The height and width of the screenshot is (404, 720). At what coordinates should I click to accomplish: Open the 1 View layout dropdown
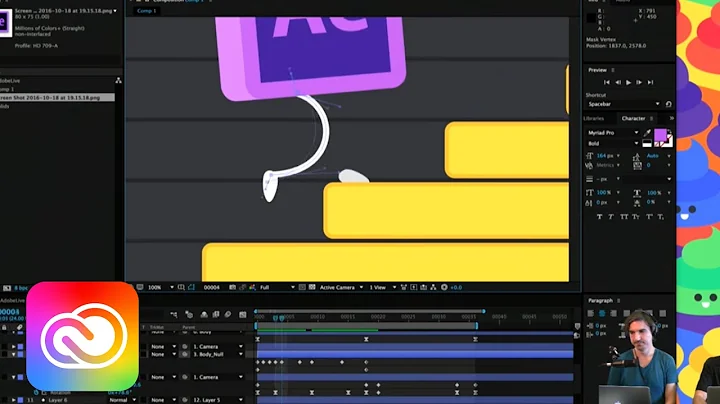(382, 287)
